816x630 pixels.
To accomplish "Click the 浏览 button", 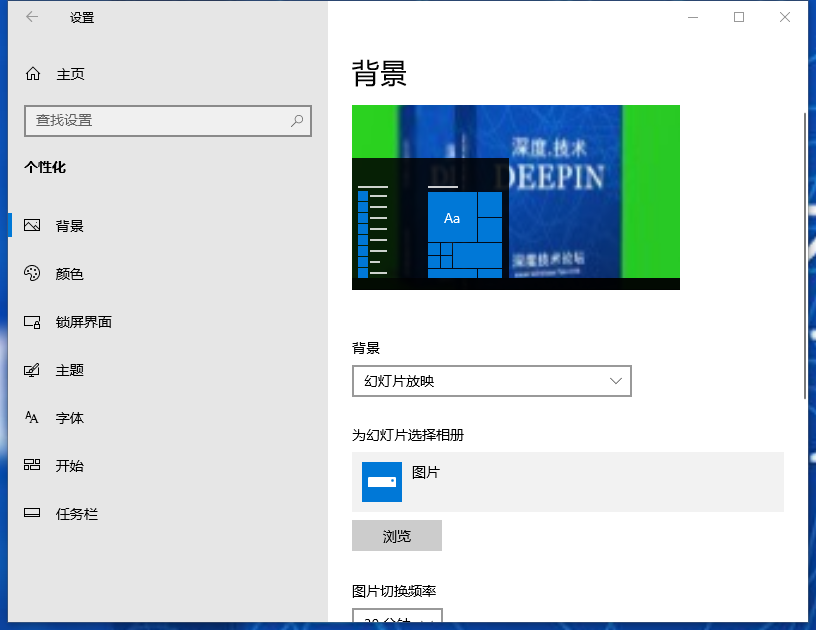I will (397, 536).
